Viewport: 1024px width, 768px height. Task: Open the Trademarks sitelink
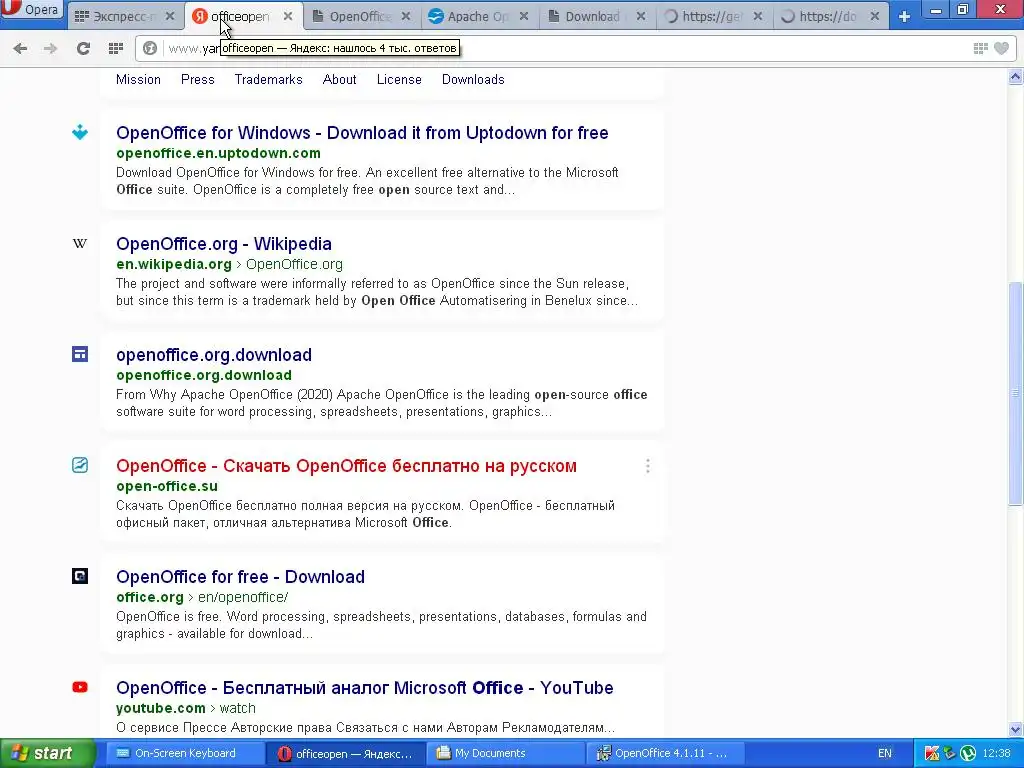pyautogui.click(x=268, y=80)
